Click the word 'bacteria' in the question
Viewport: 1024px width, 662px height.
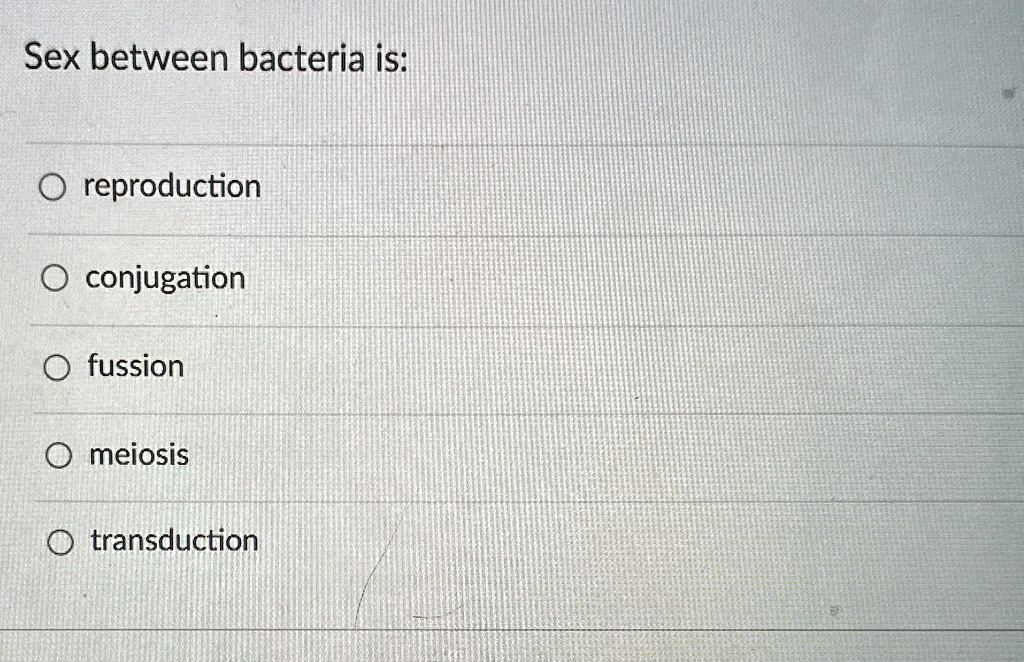tap(300, 60)
